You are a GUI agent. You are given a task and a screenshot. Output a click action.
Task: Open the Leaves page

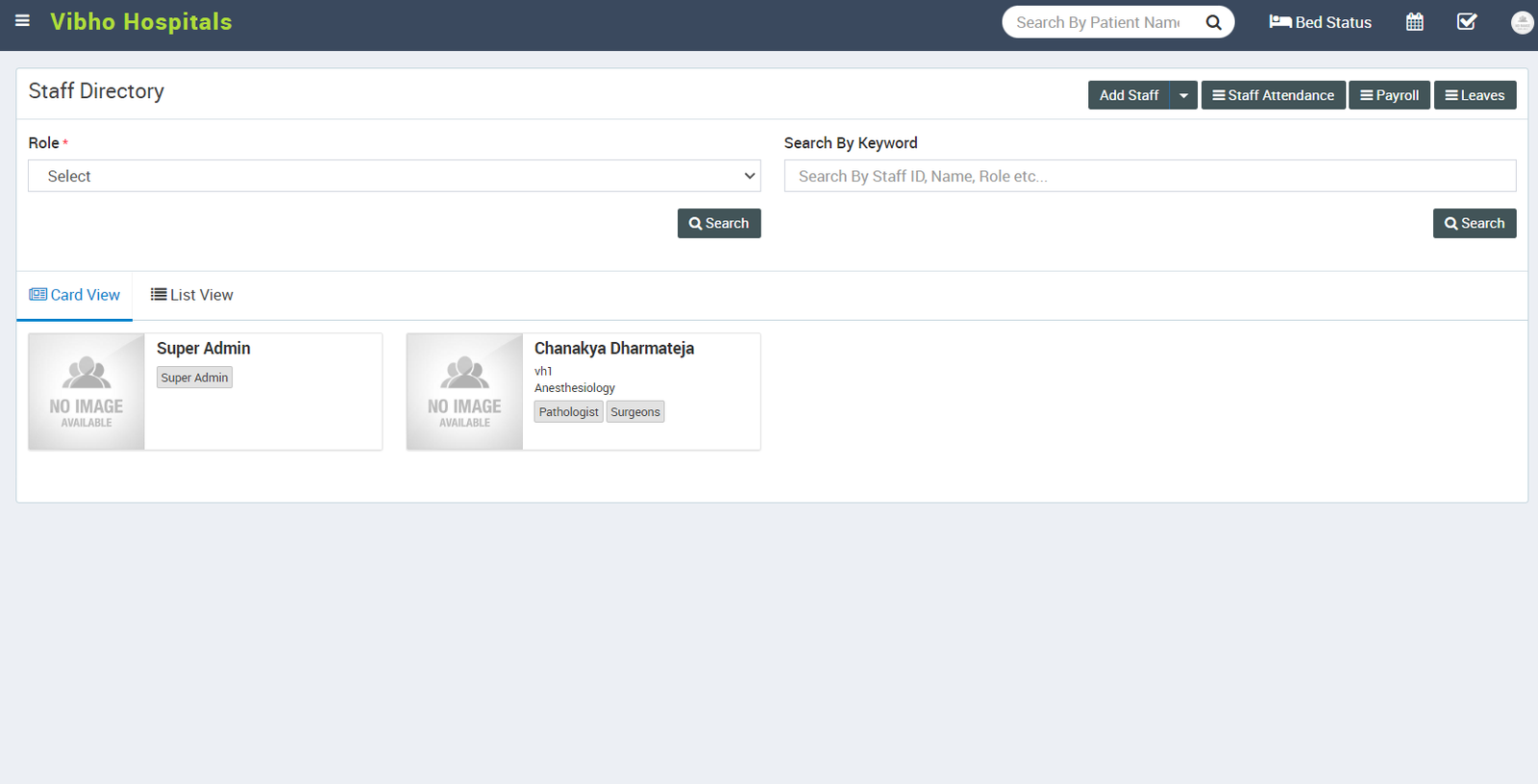[x=1475, y=95]
